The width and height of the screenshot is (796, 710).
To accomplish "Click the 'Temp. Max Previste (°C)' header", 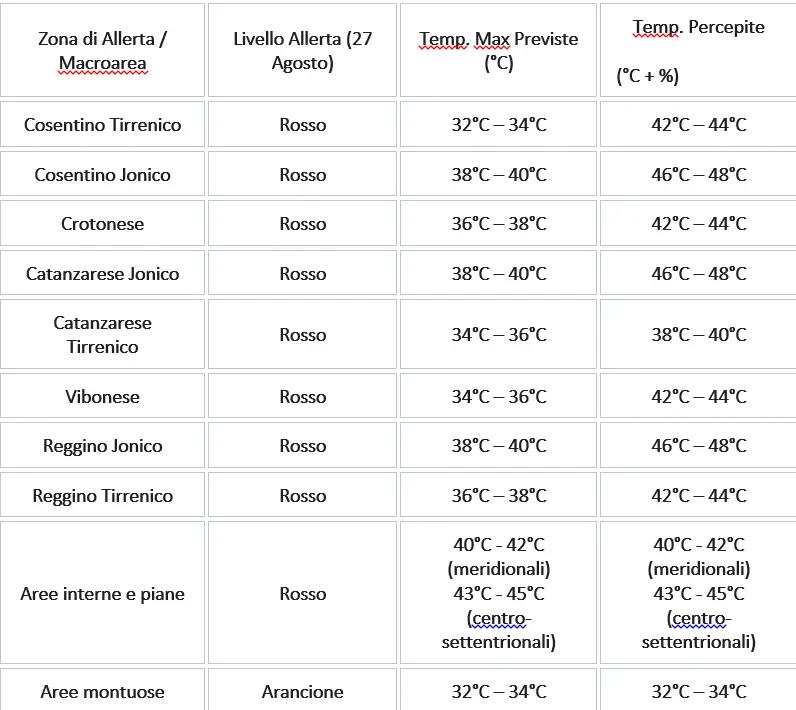I will point(498,50).
